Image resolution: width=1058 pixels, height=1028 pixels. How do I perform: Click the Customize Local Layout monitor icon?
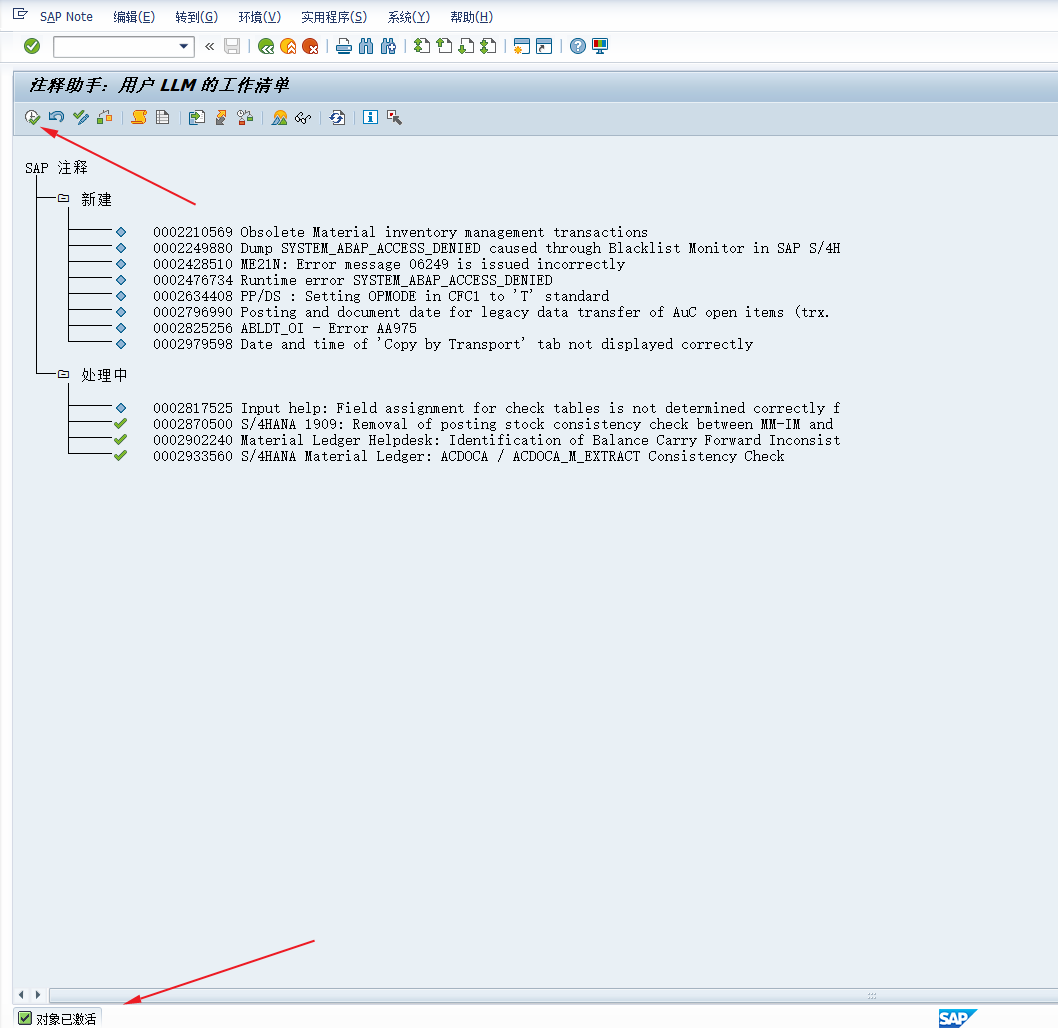click(600, 46)
